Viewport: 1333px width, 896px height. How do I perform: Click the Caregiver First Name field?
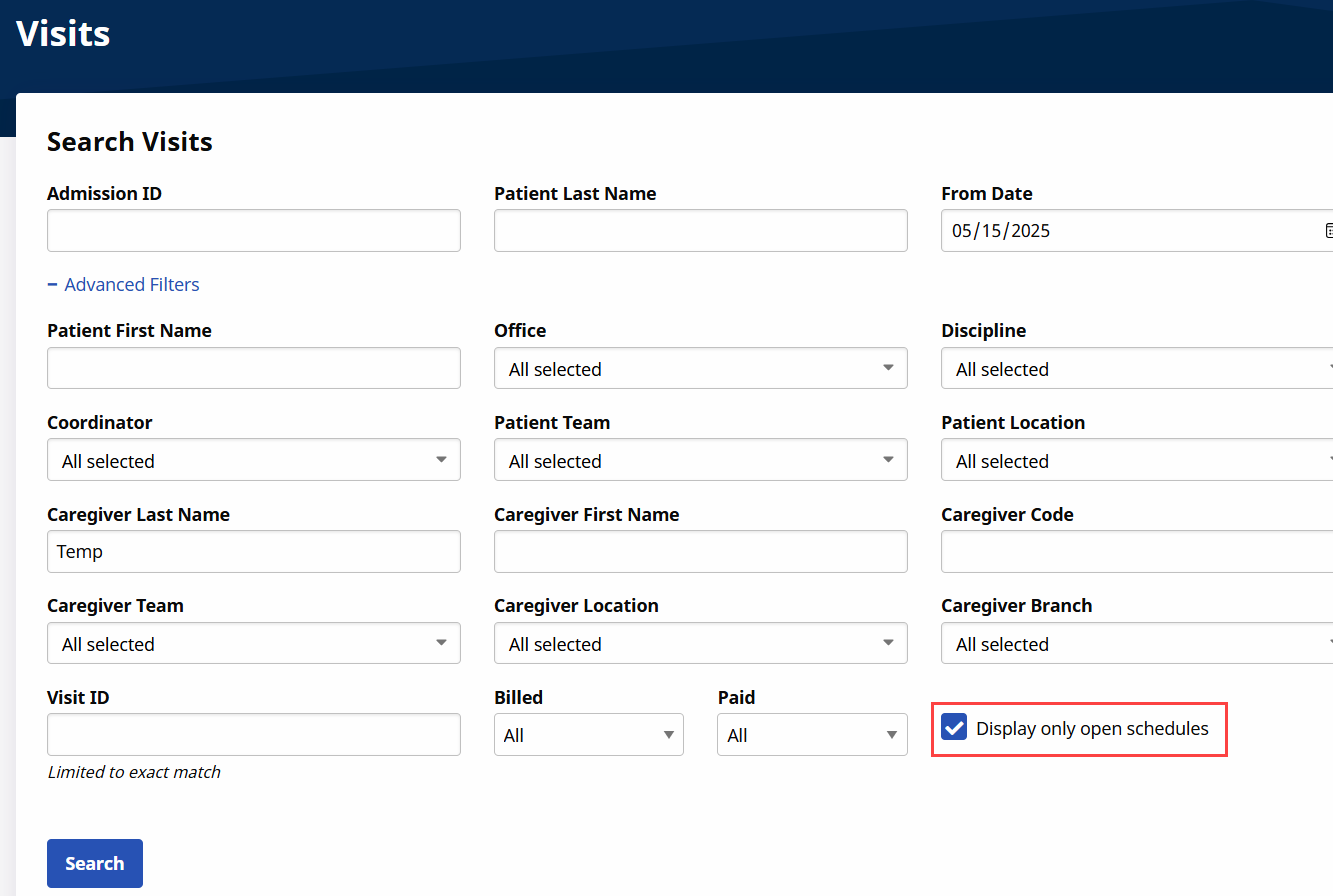click(700, 552)
